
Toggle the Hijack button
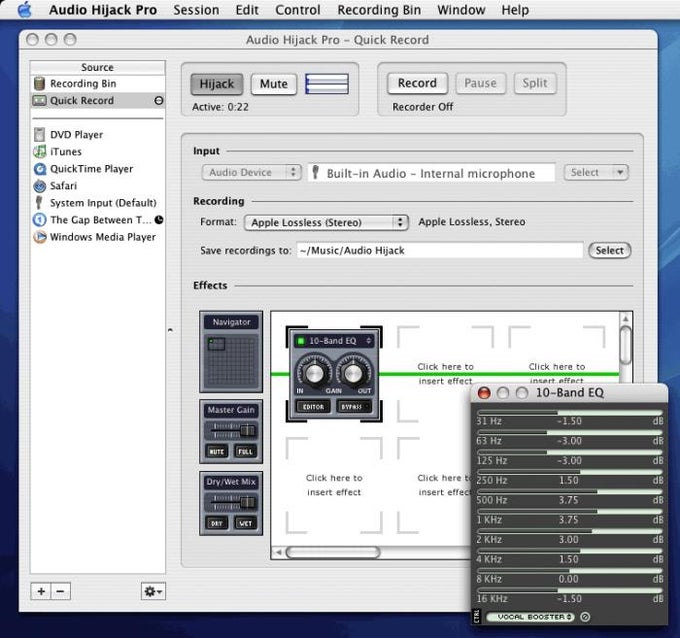(217, 84)
